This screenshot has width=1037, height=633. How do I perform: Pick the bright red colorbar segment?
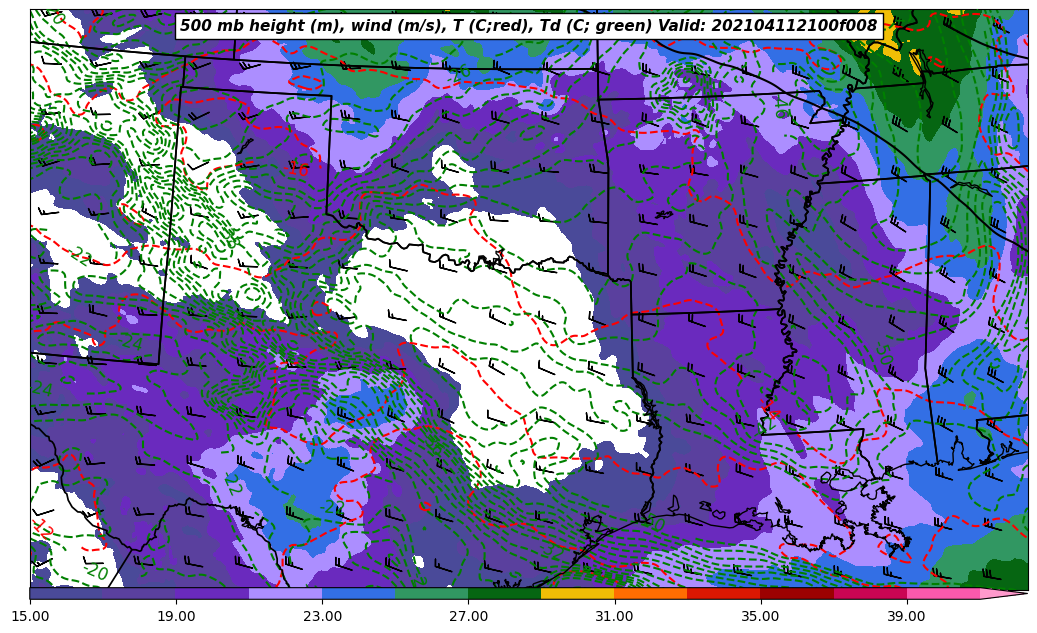(724, 593)
